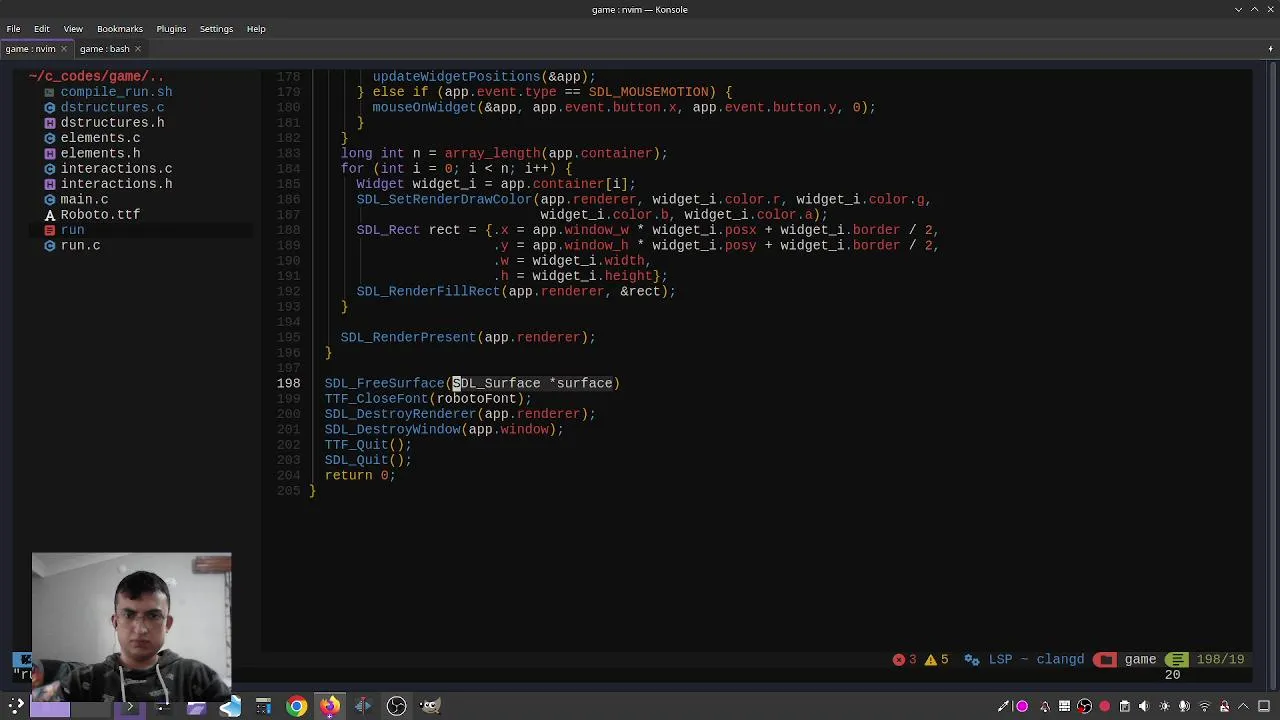Click the font icon beside Roboto.ttf
Viewport: 1280px width, 720px height.
pyautogui.click(x=50, y=215)
